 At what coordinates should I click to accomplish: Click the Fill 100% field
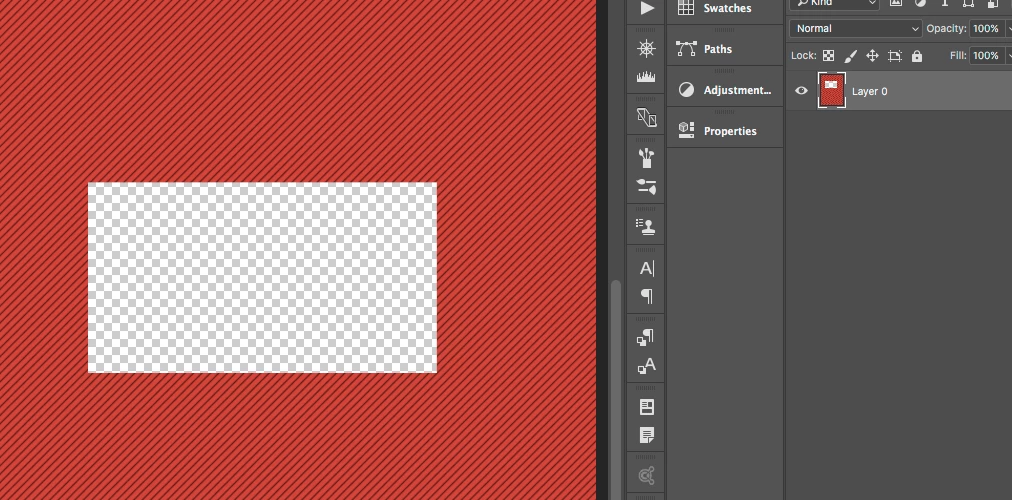(x=986, y=55)
